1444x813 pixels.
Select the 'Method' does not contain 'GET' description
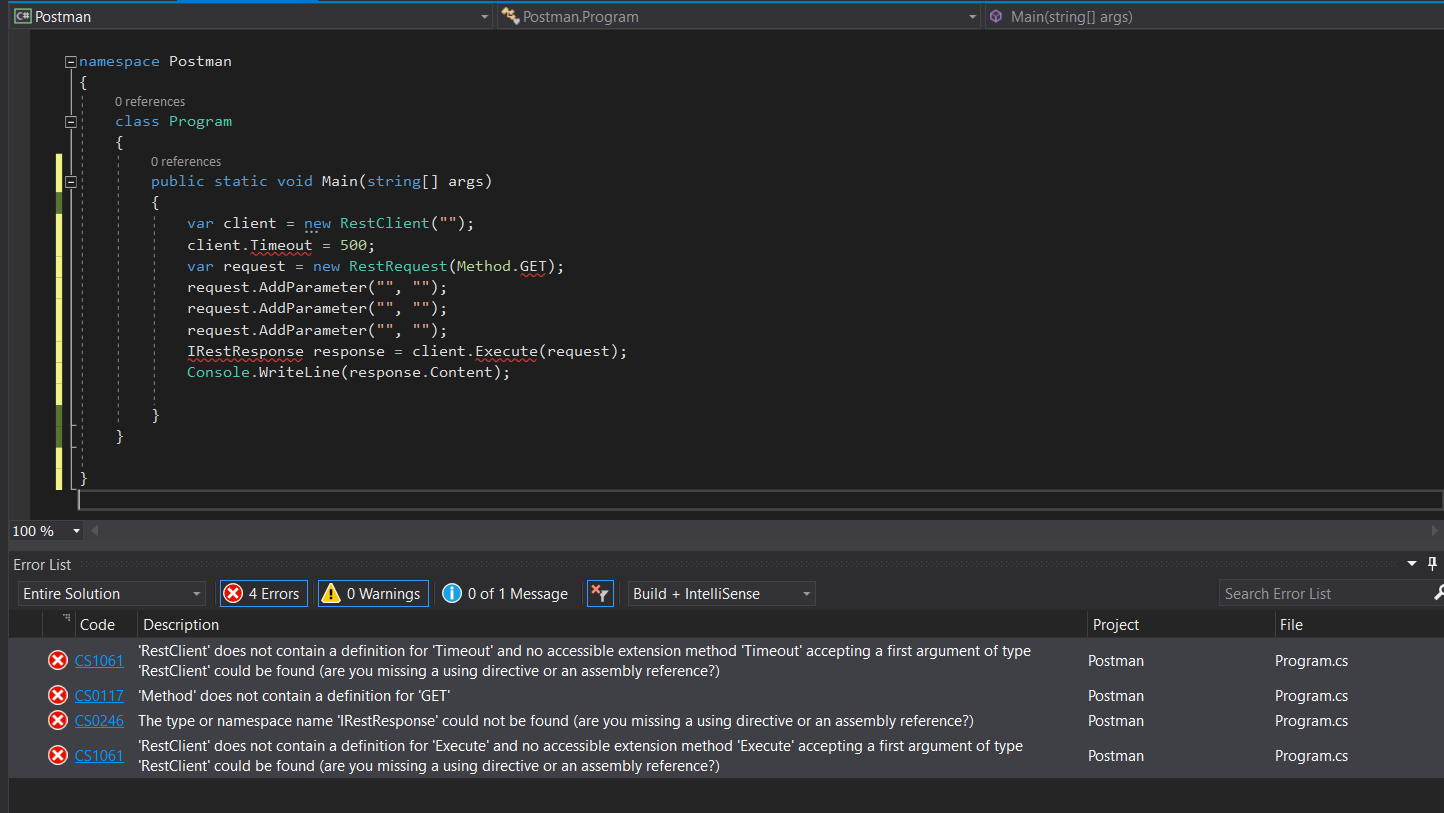point(294,696)
